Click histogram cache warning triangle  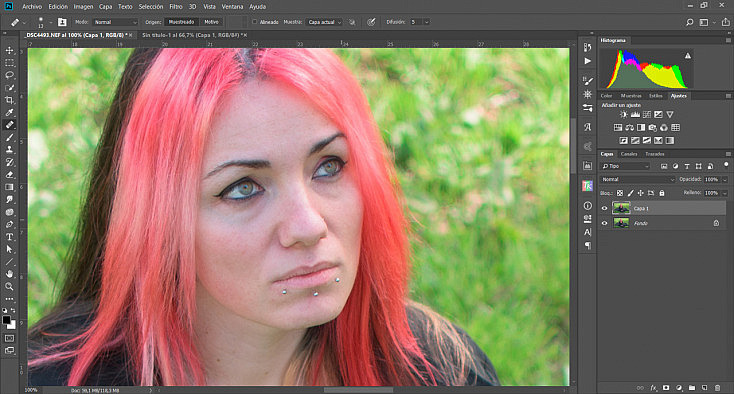688,56
